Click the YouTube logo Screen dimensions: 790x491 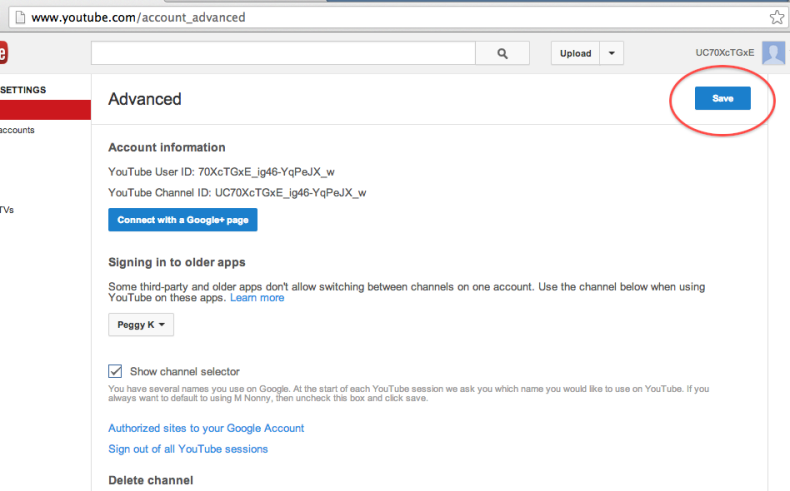coord(3,54)
